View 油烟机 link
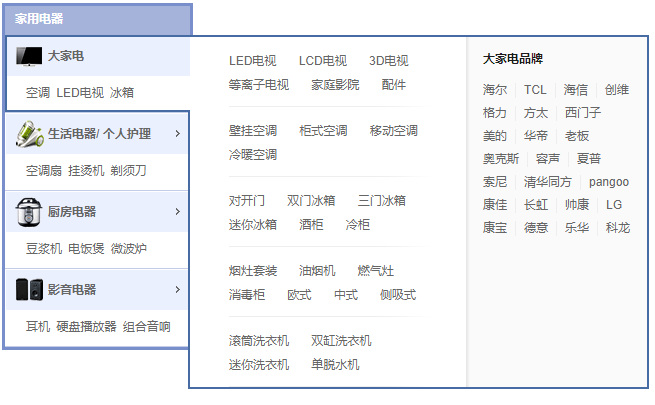Viewport: 655px width, 405px height. click(317, 271)
